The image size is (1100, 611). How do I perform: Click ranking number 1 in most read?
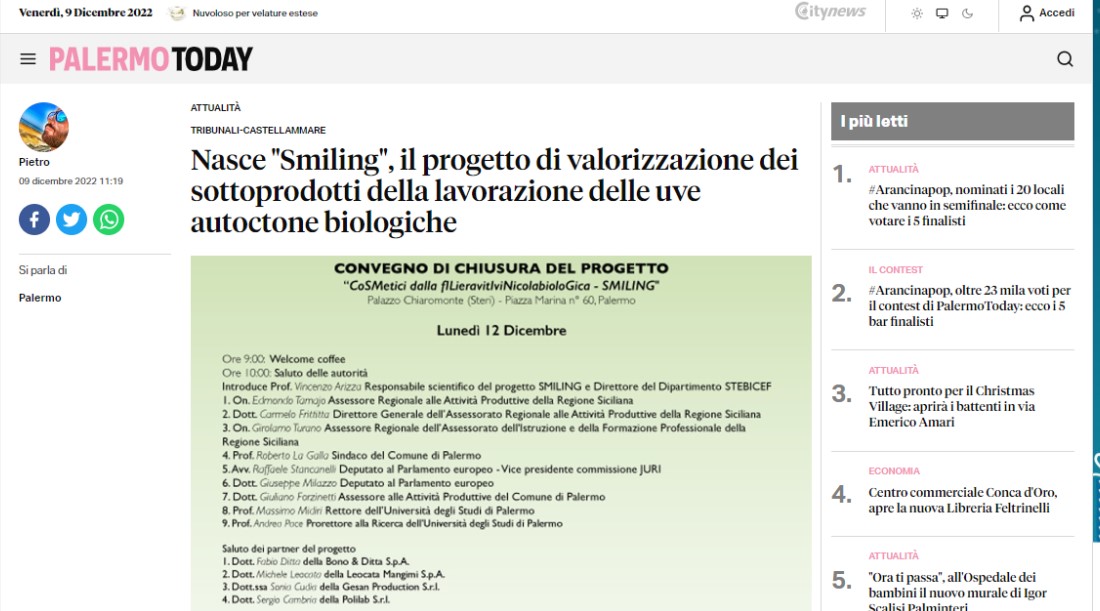842,174
